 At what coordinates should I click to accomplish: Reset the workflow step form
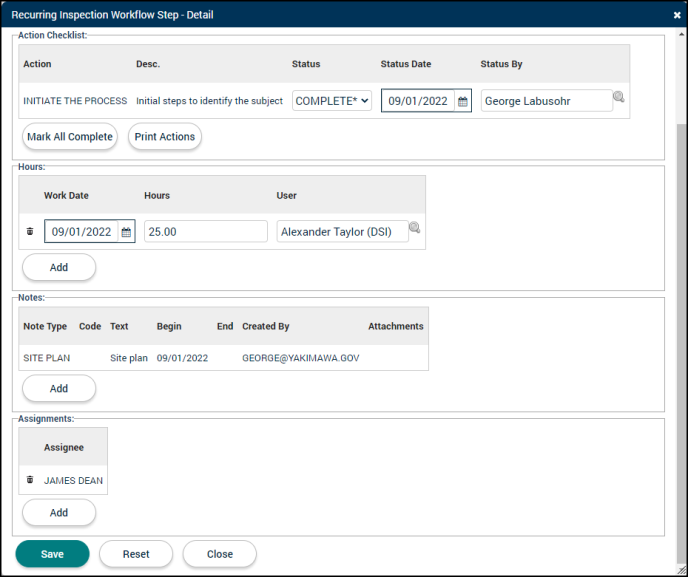point(136,554)
